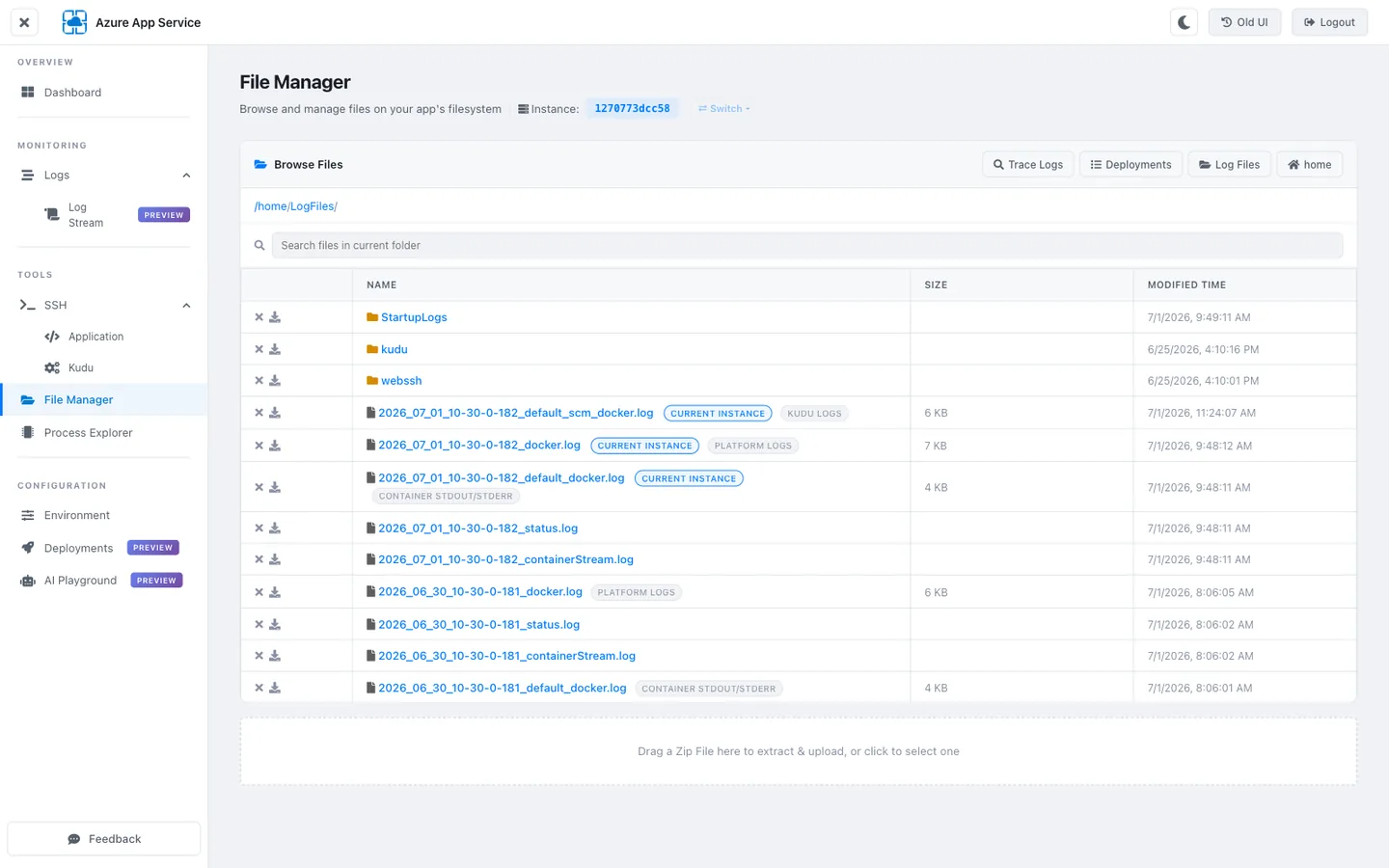Image resolution: width=1389 pixels, height=868 pixels.
Task: Open the Feedback button
Action: pyautogui.click(x=104, y=839)
